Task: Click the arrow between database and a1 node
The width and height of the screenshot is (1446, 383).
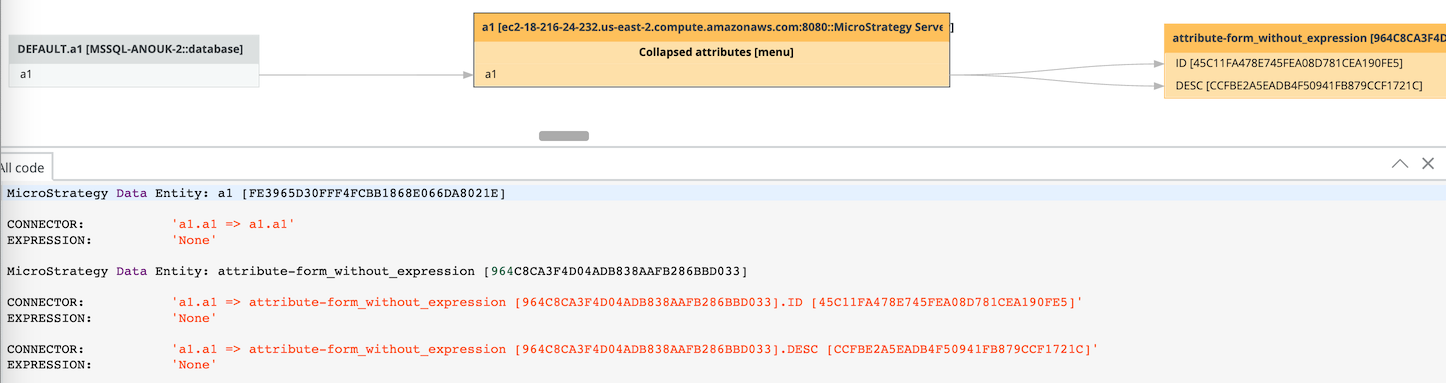Action: (x=366, y=75)
